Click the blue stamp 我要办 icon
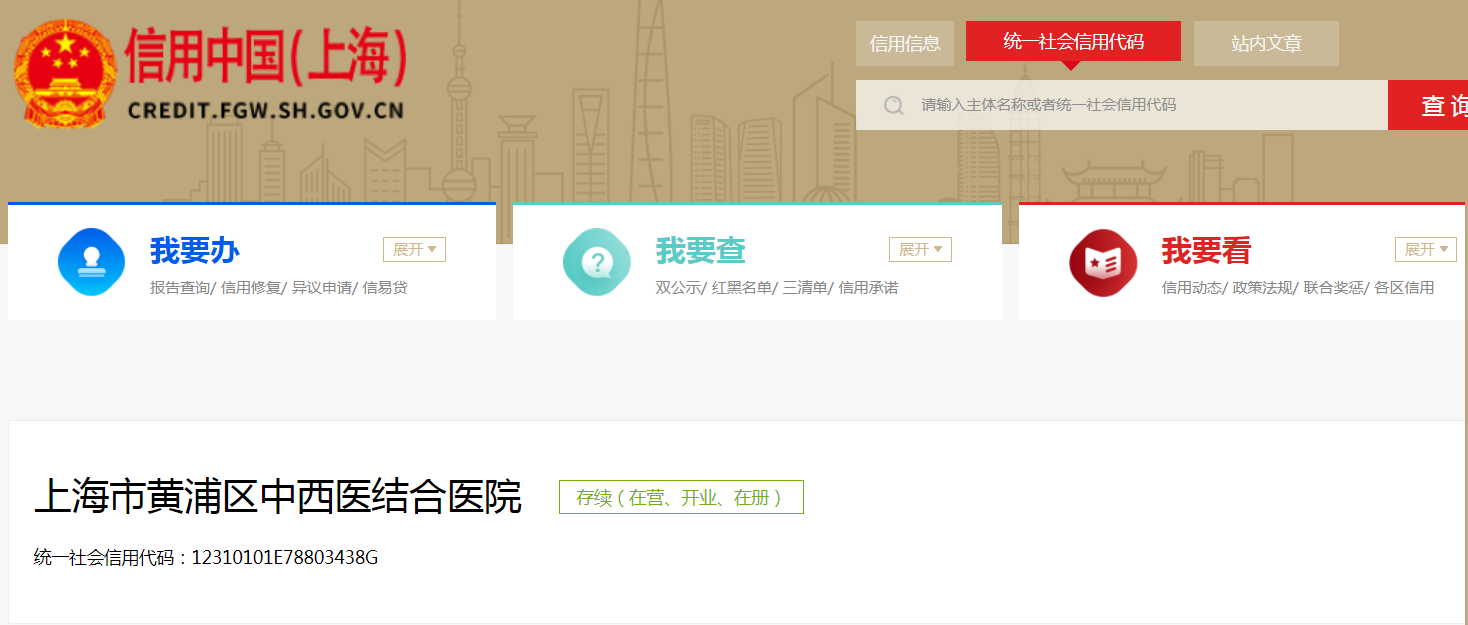1468x625 pixels. tap(92, 263)
